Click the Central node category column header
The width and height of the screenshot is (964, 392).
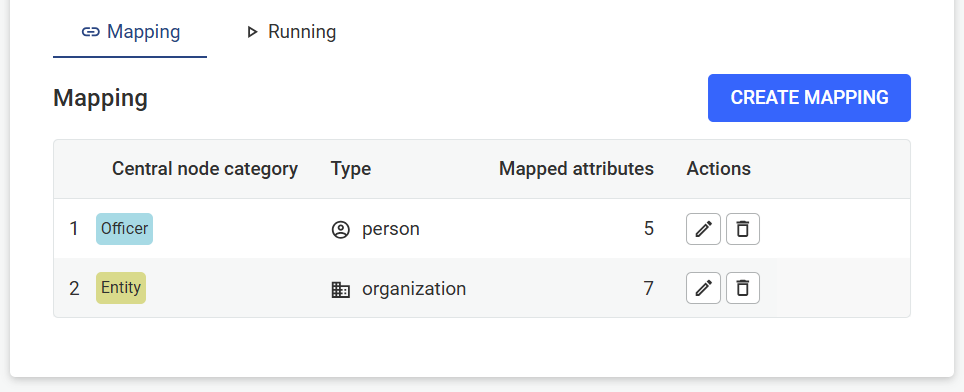coord(205,168)
